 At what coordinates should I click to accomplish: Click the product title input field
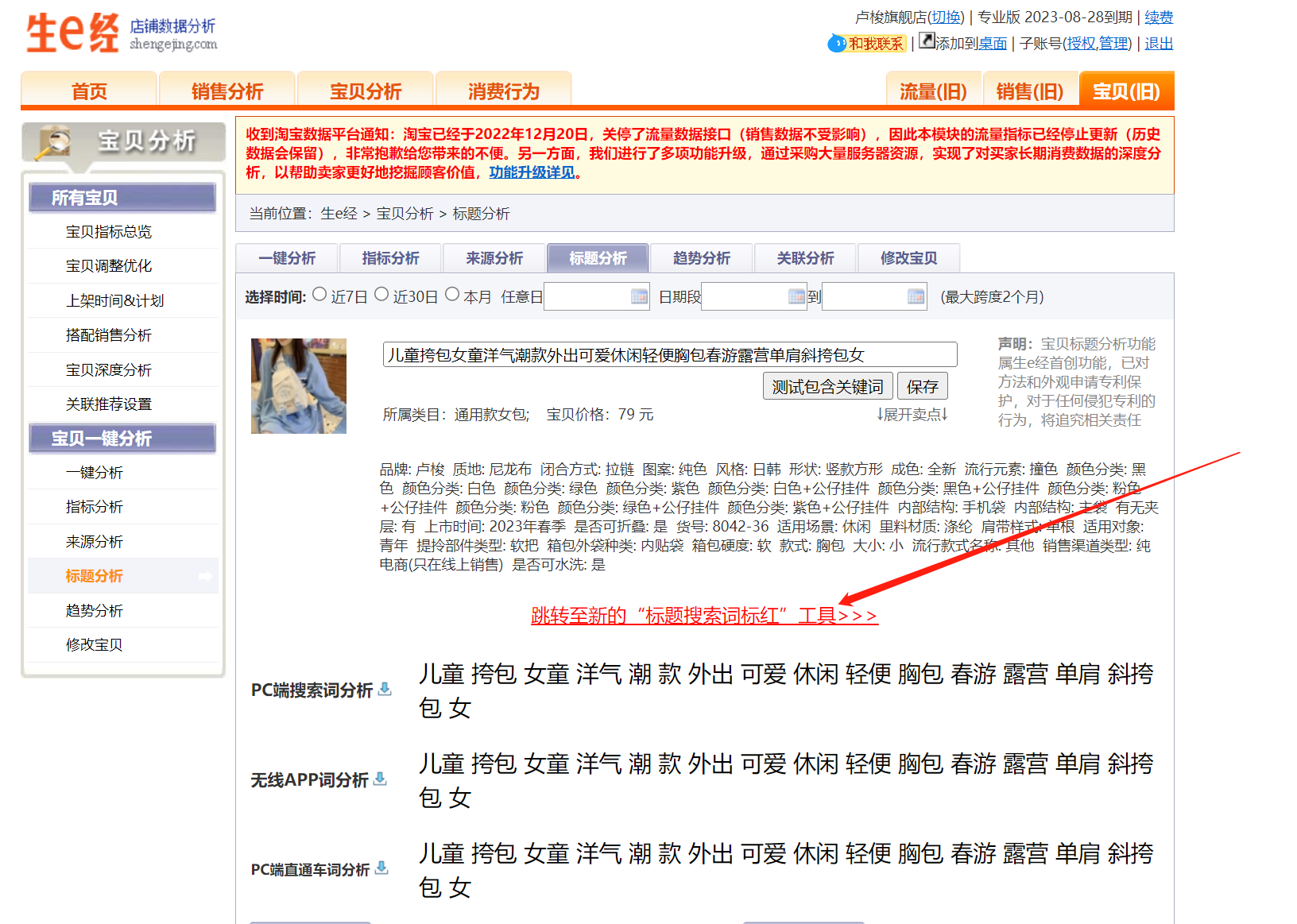pyautogui.click(x=669, y=355)
